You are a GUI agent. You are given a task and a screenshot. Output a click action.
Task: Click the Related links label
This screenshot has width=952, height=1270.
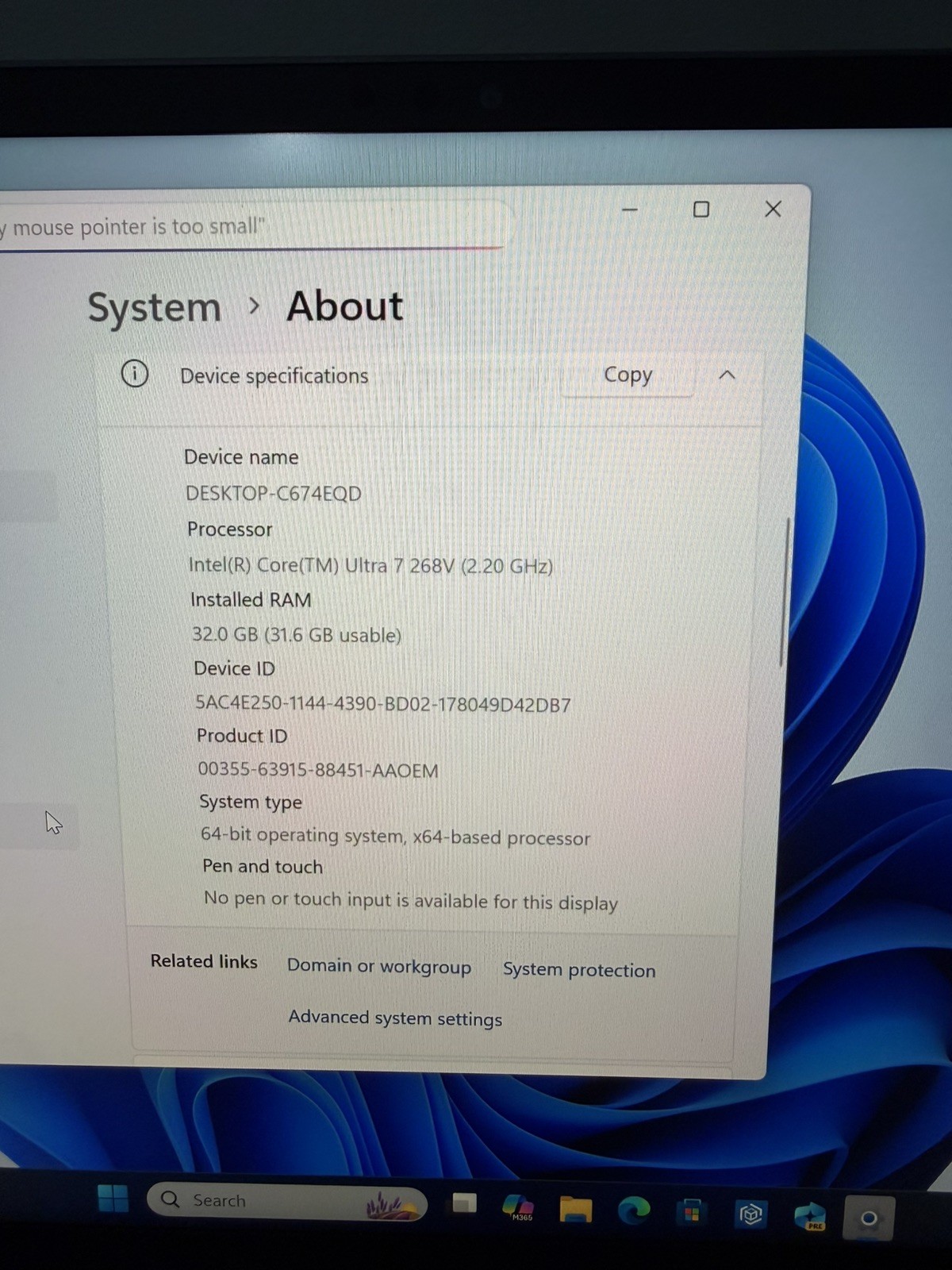[204, 961]
